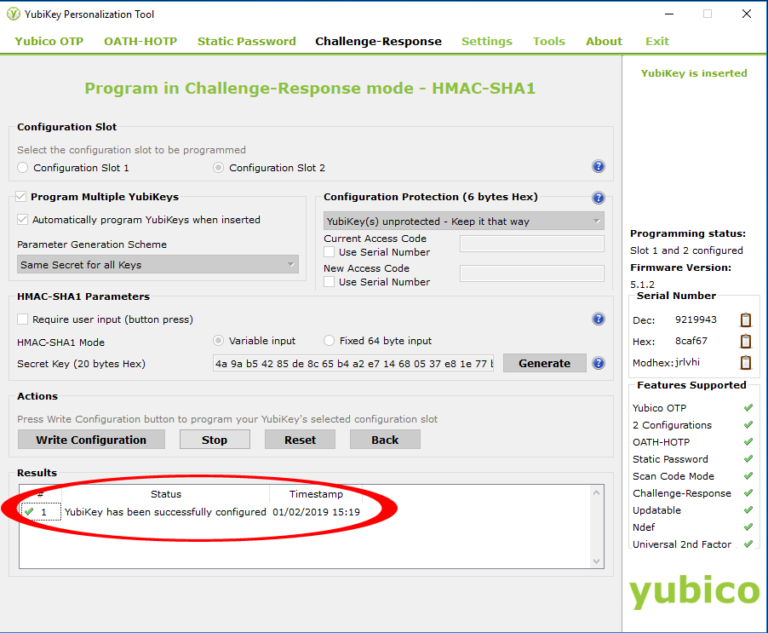Select Configuration Slot 2 radio button

(218, 168)
